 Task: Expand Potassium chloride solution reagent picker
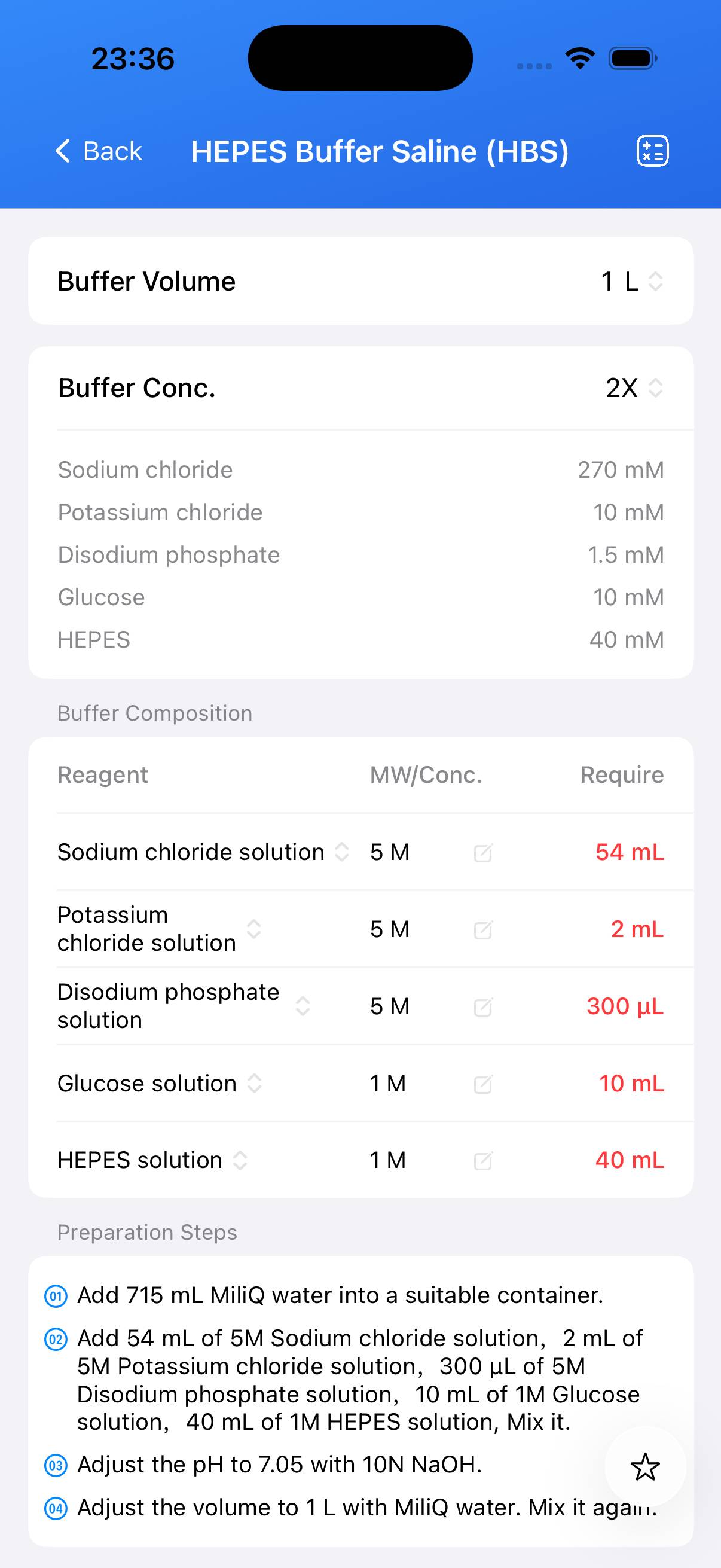[253, 929]
